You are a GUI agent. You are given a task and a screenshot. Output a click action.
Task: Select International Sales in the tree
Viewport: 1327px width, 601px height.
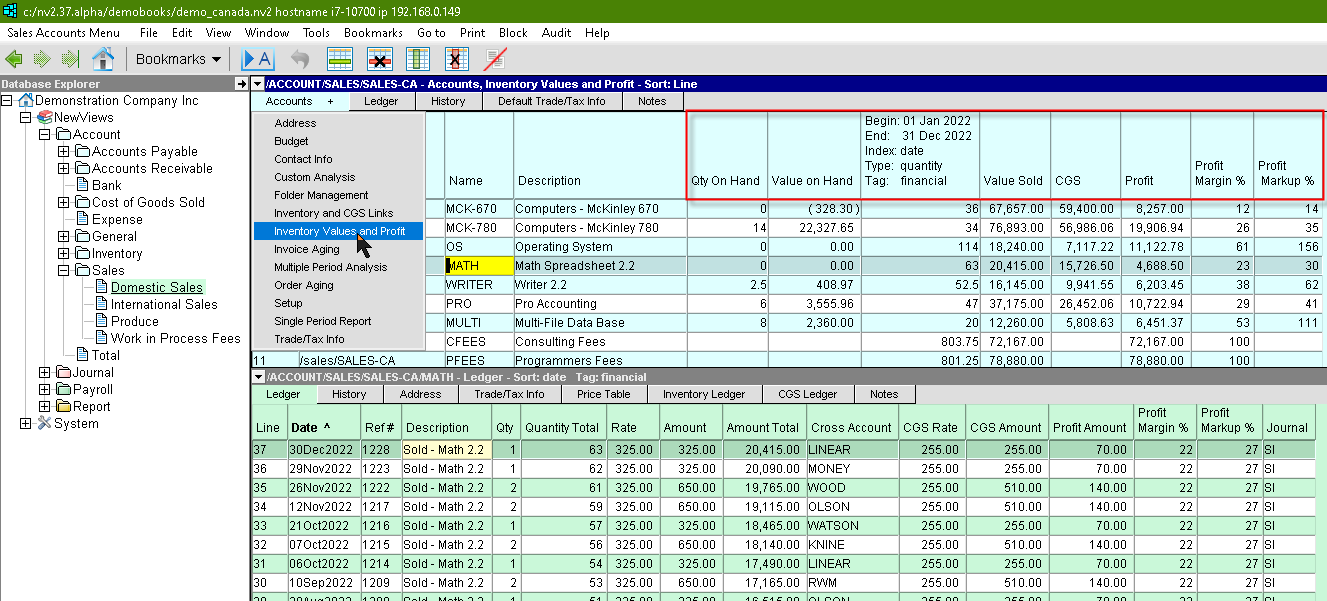tap(163, 305)
